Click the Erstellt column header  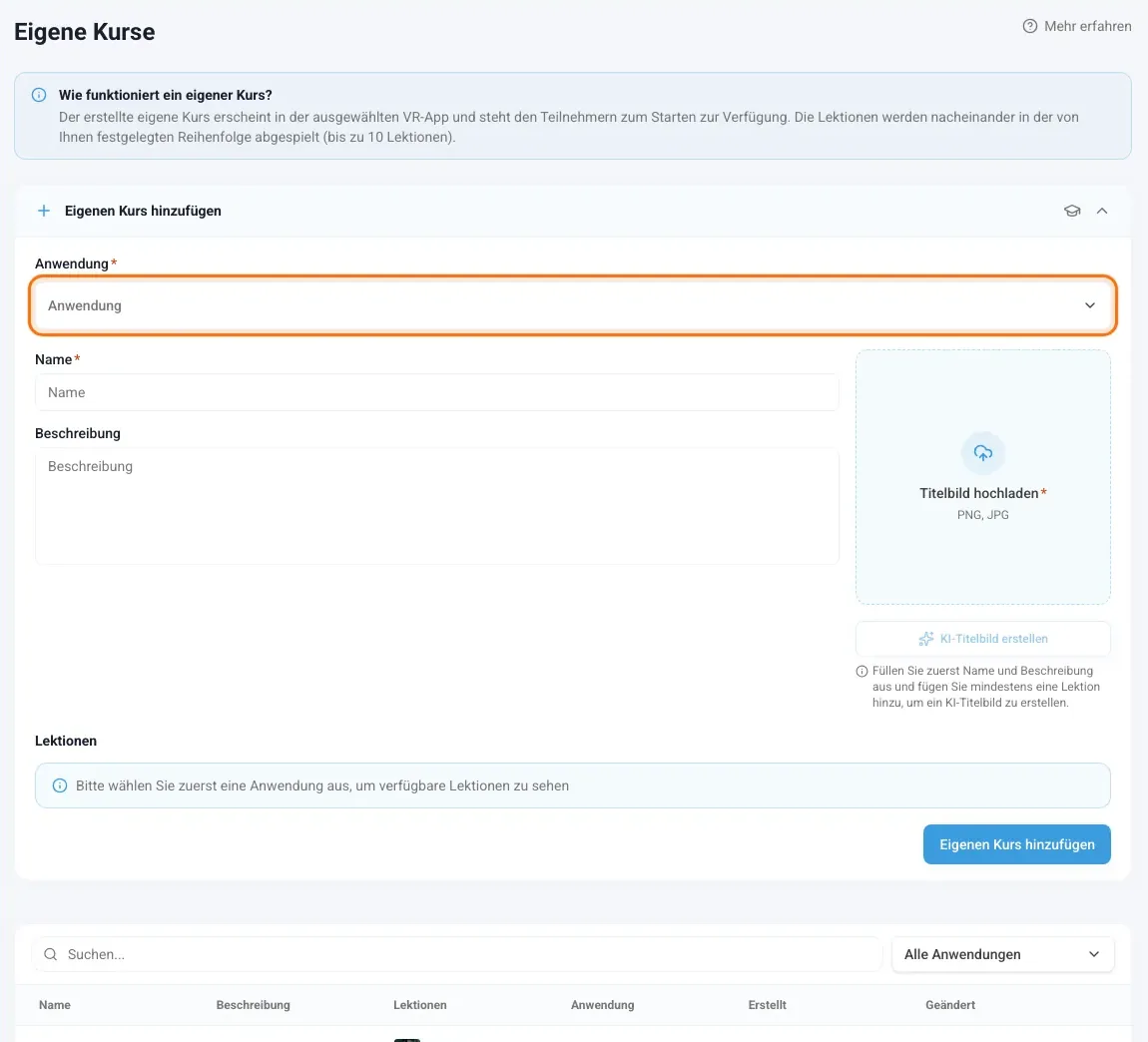[x=768, y=1005]
